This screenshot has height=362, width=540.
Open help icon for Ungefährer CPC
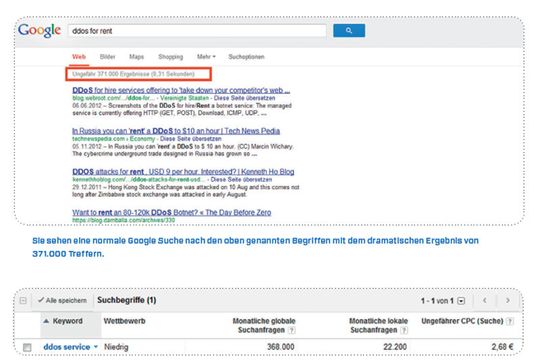pos(510,322)
